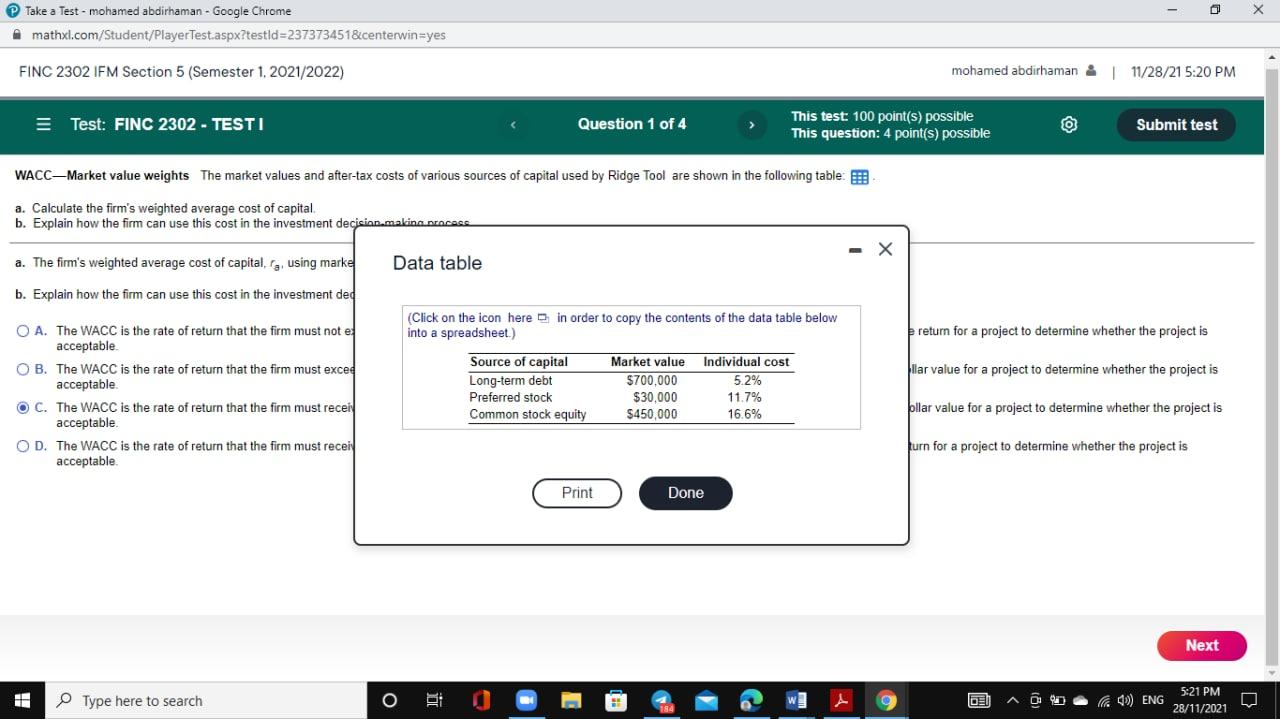Viewport: 1280px width, 719px height.
Task: Open Task View on the taskbar
Action: coord(435,701)
